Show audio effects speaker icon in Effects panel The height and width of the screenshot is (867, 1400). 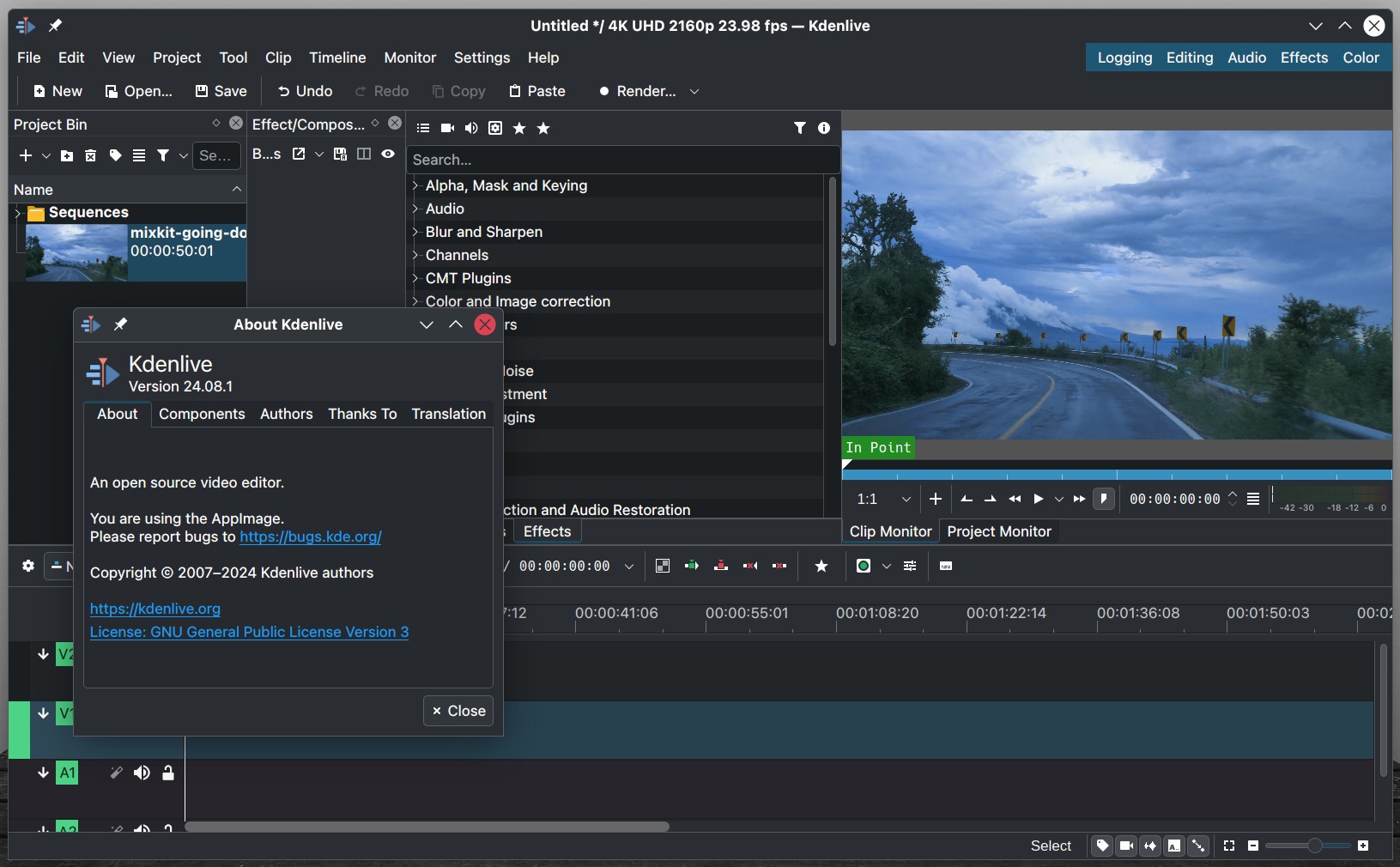471,128
